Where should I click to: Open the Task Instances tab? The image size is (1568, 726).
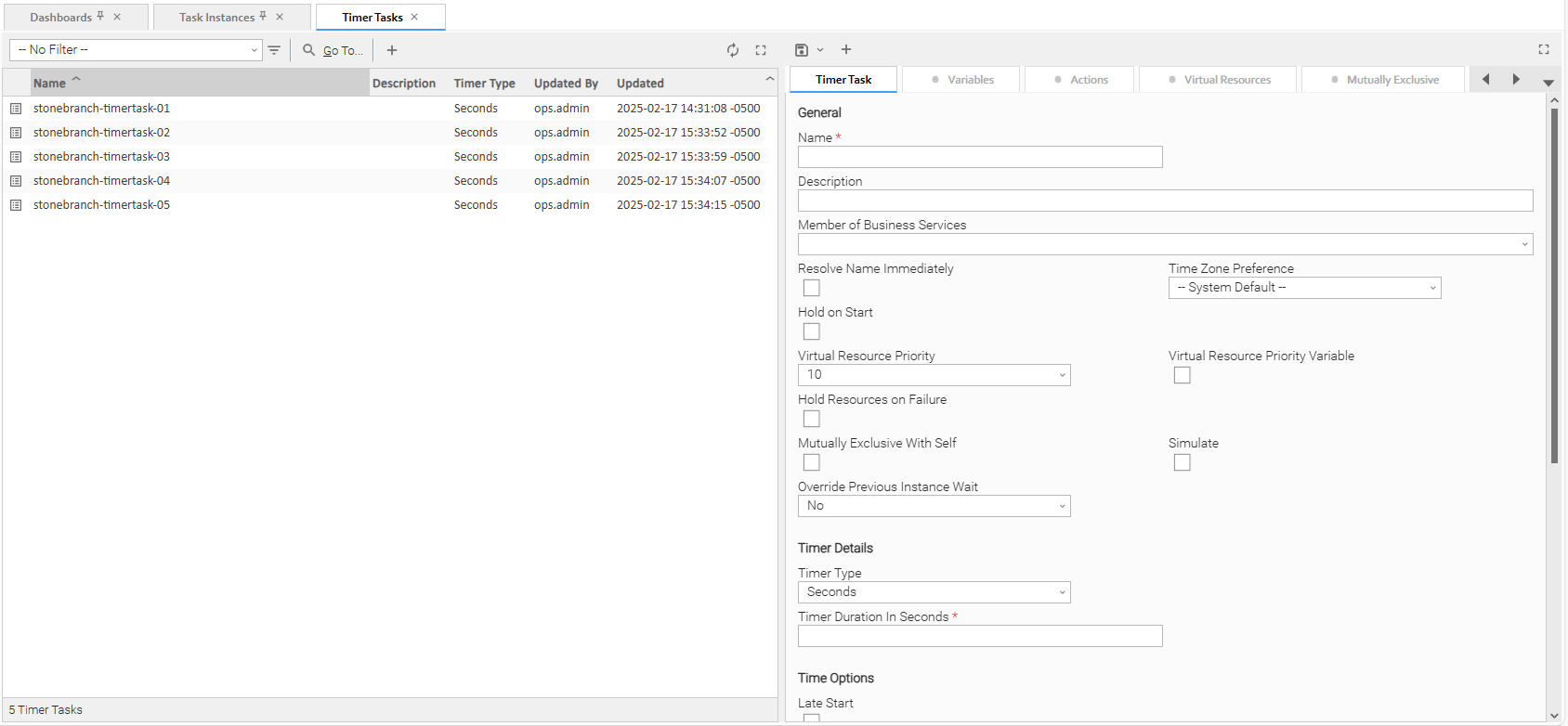tap(216, 18)
